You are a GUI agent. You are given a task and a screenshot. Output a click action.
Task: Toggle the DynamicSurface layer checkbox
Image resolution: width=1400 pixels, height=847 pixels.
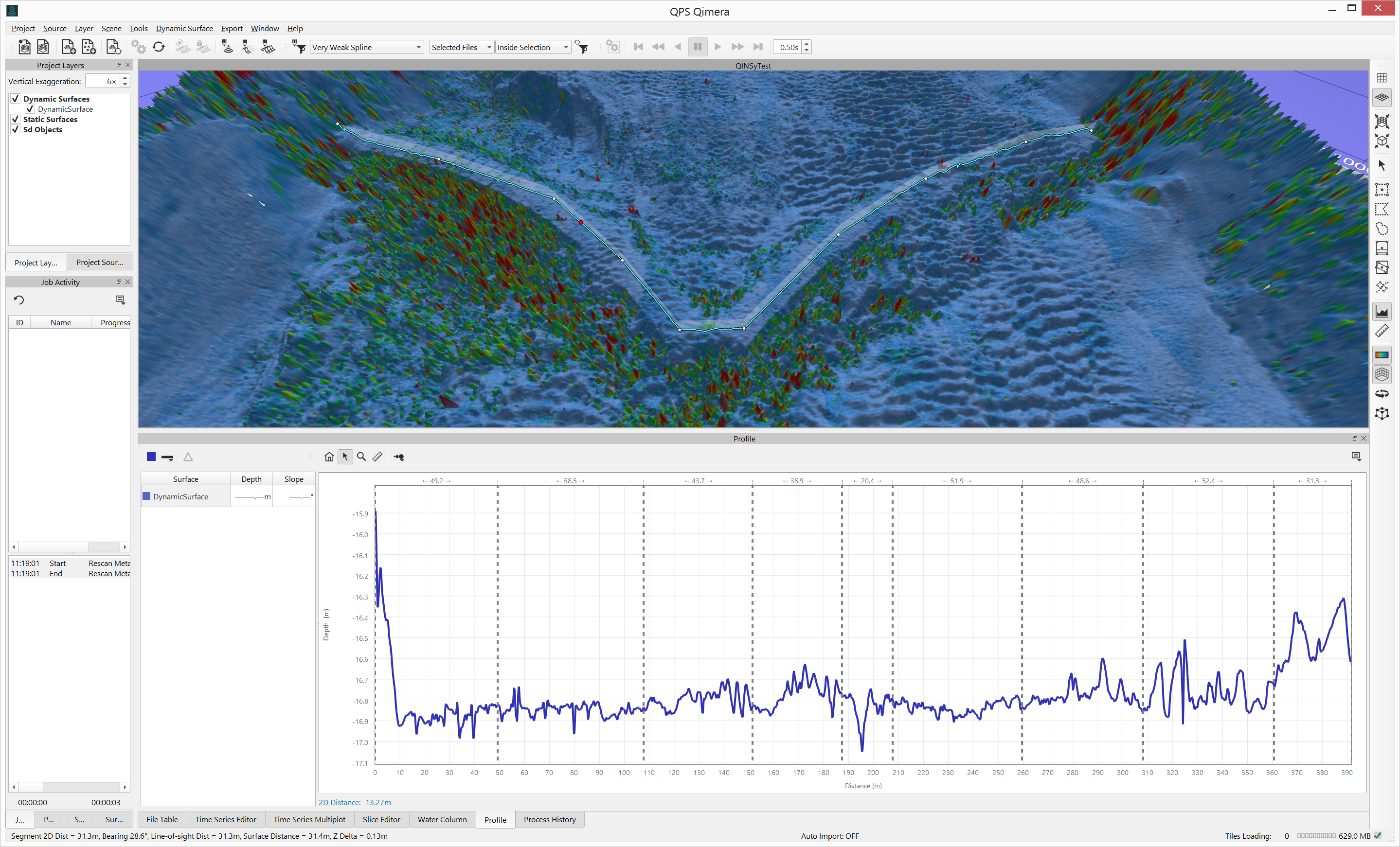tap(30, 109)
